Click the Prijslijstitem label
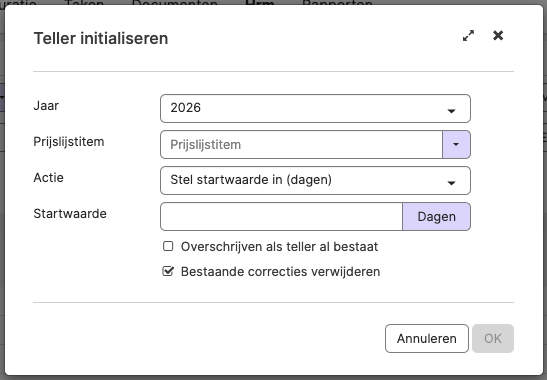Screen dimensions: 547x380 pos(69,142)
